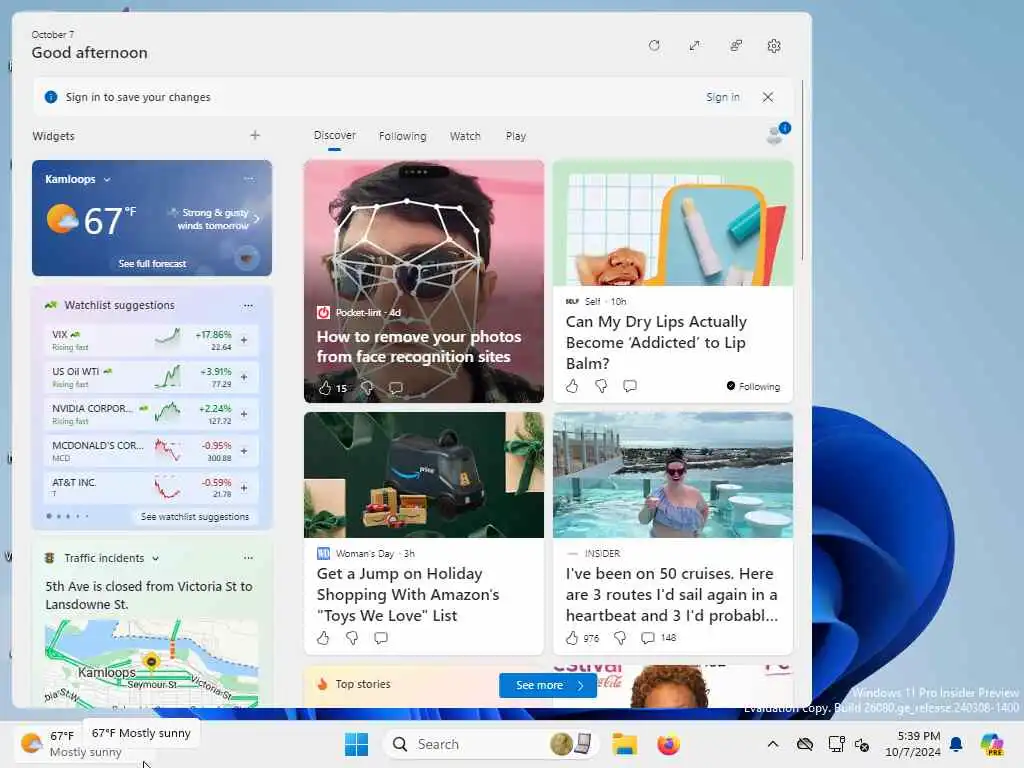This screenshot has height=768, width=1024.
Task: Open the Play tab
Action: click(515, 136)
